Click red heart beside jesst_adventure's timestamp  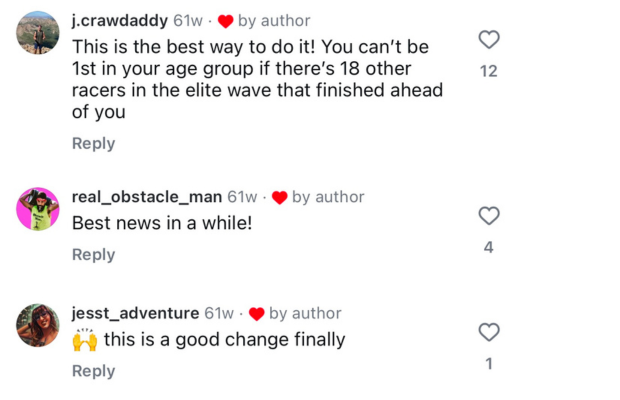(257, 314)
